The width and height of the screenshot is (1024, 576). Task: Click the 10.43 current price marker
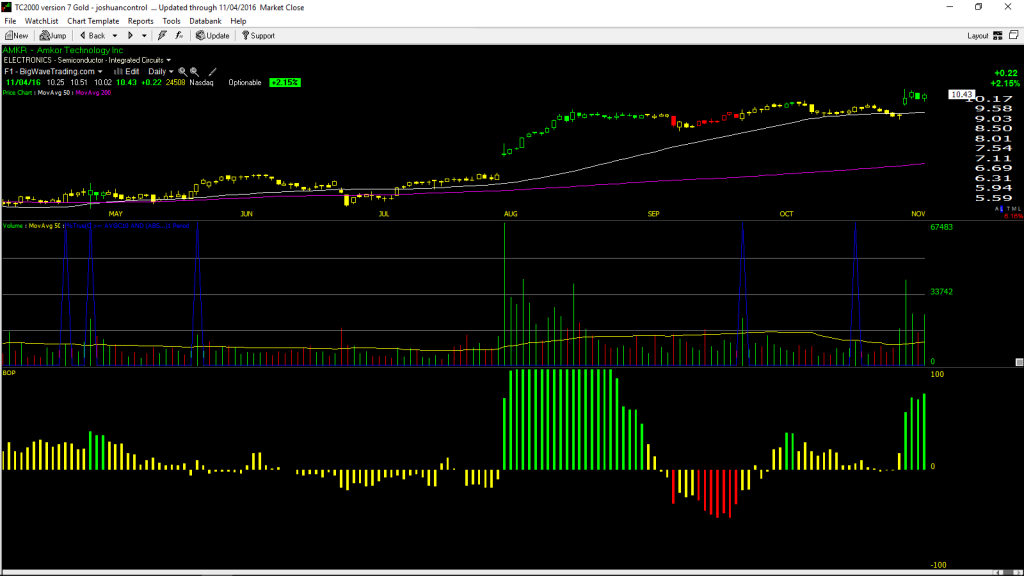tap(961, 95)
